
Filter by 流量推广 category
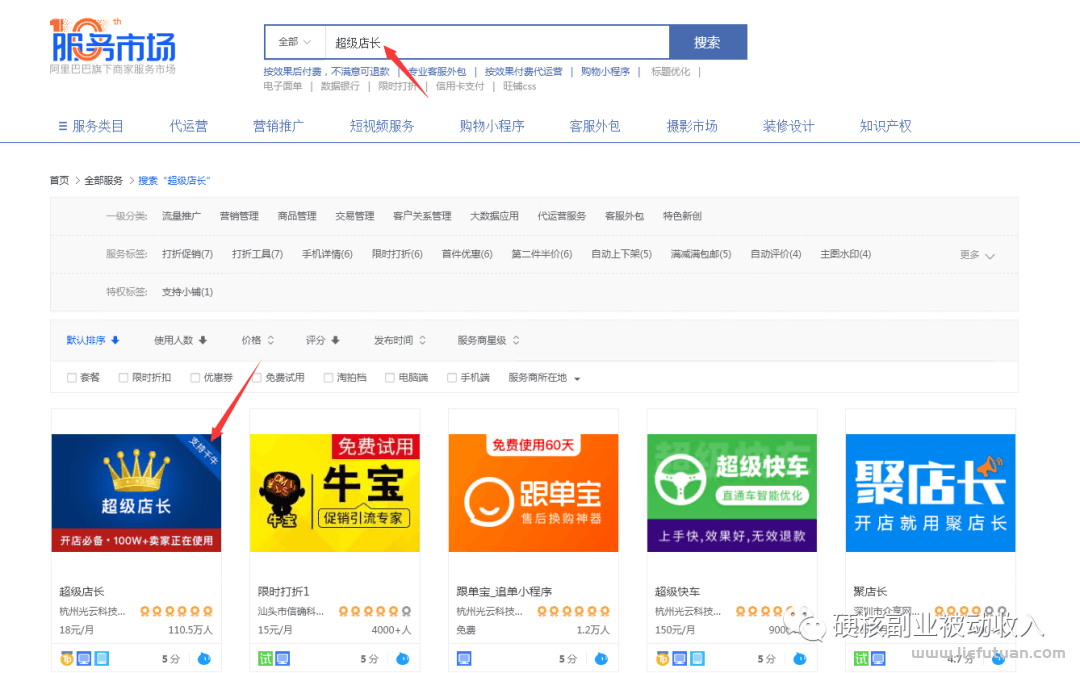click(x=181, y=216)
